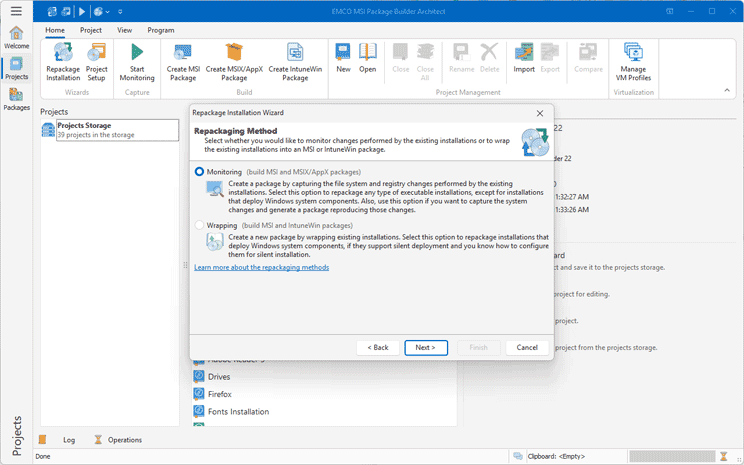Go to Packages in the left sidebar

click(16, 98)
